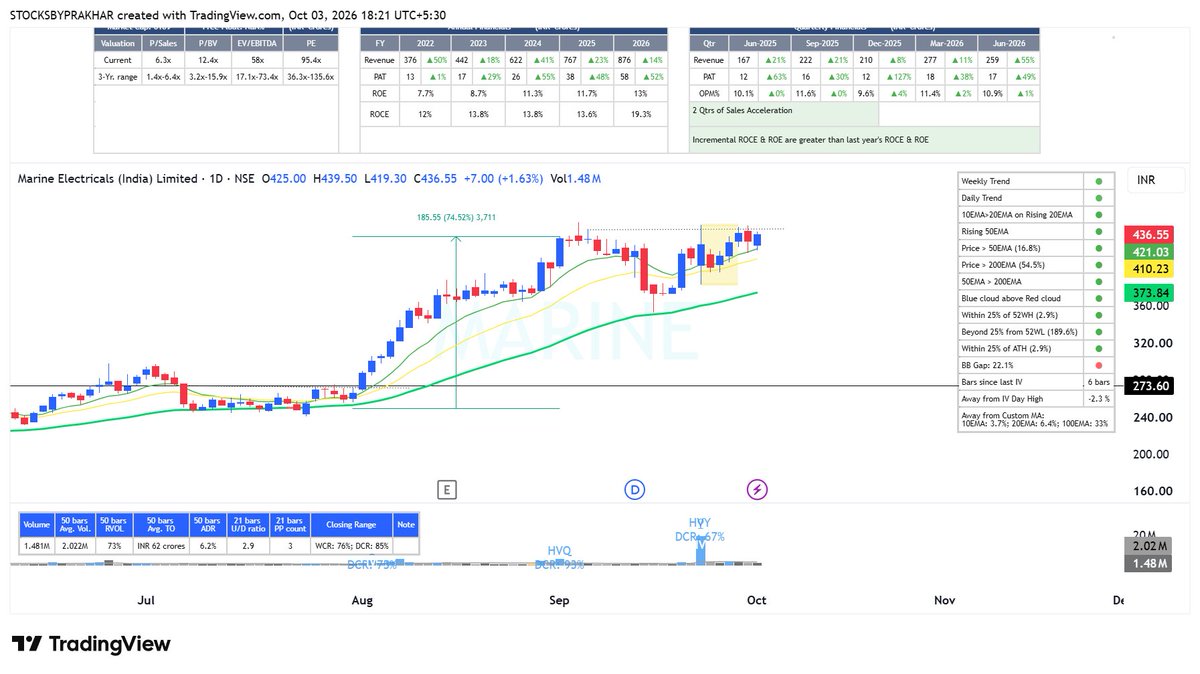Click the TradingView logo

click(x=91, y=644)
